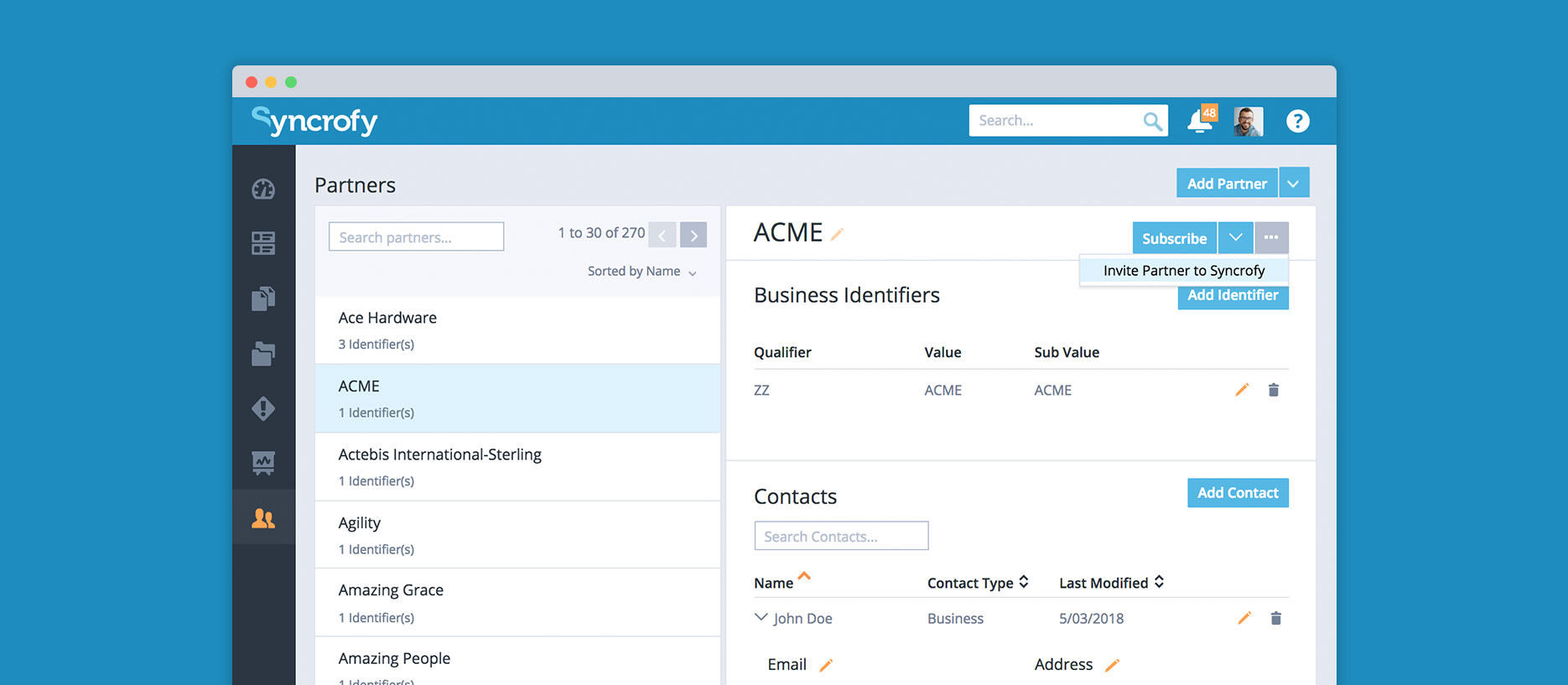1568x685 pixels.
Task: Edit John Doe contact pencil icon
Action: tap(1244, 618)
